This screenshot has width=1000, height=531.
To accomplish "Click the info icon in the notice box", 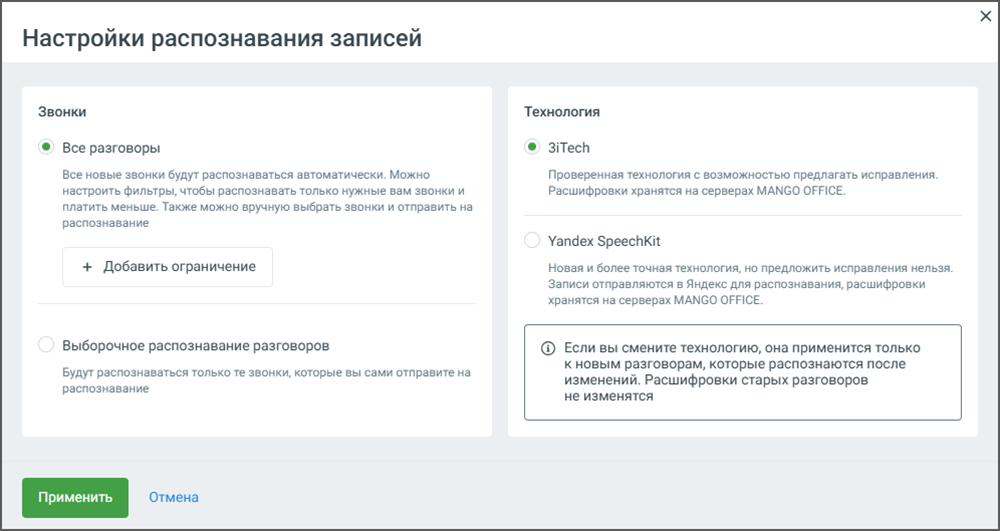I will click(x=548, y=349).
